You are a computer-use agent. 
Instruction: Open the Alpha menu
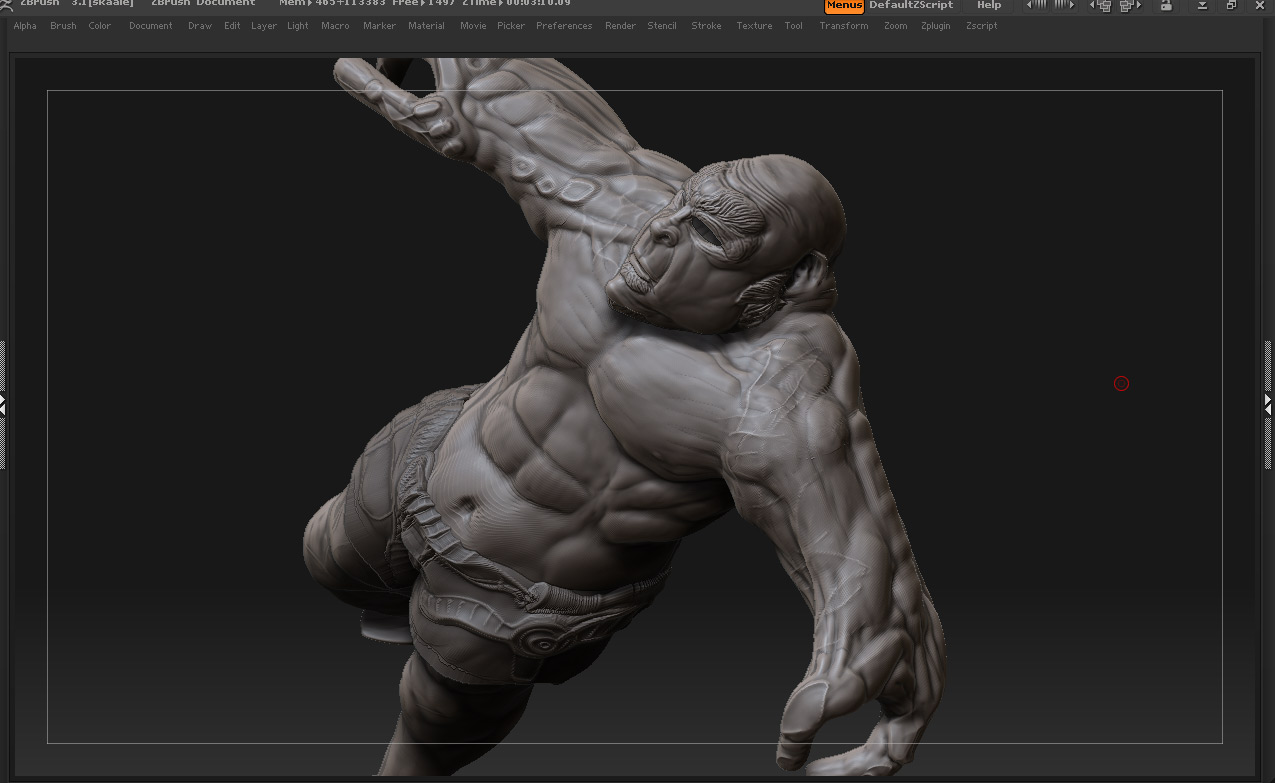(25, 26)
